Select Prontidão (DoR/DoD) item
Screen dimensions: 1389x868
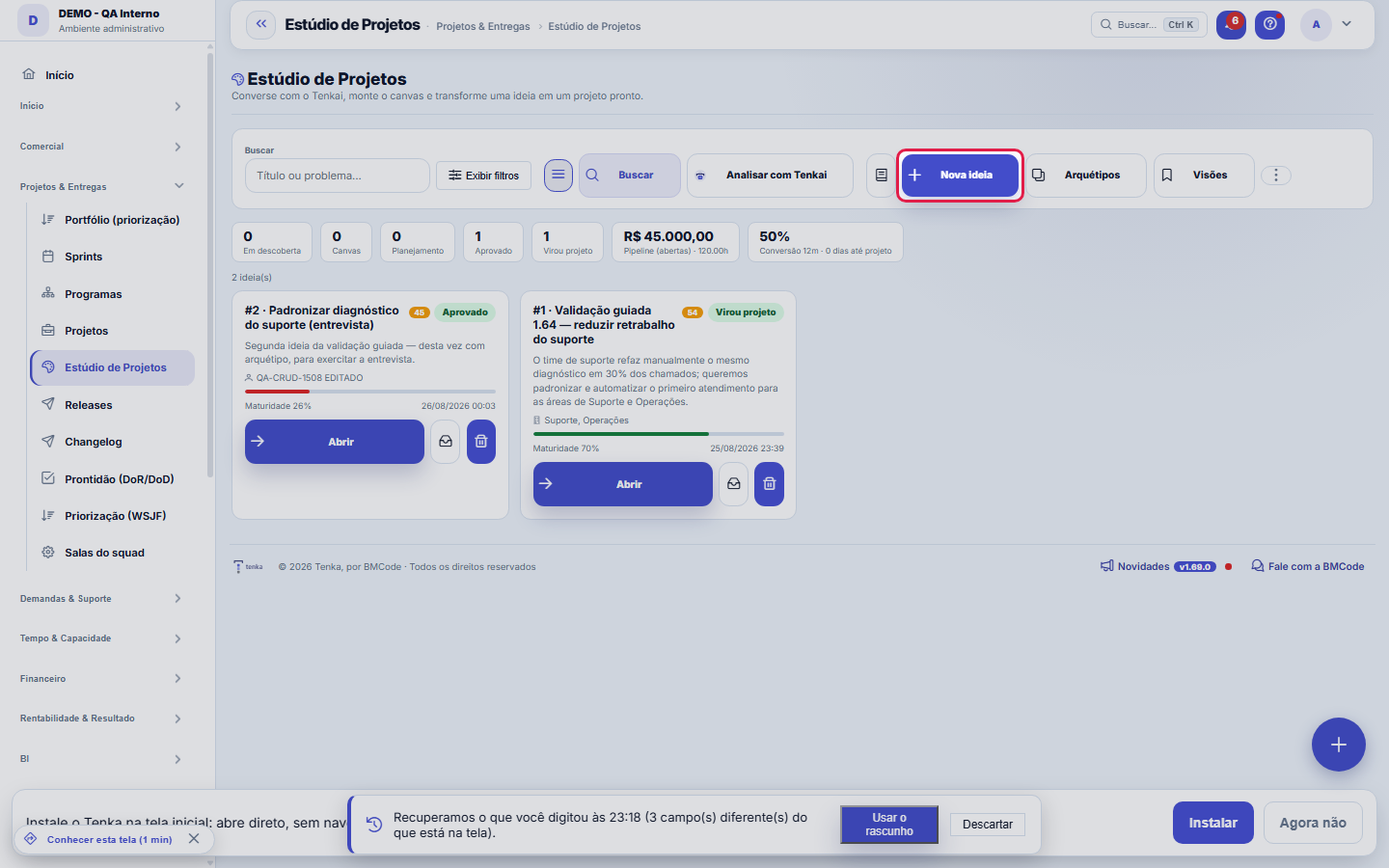(x=112, y=478)
